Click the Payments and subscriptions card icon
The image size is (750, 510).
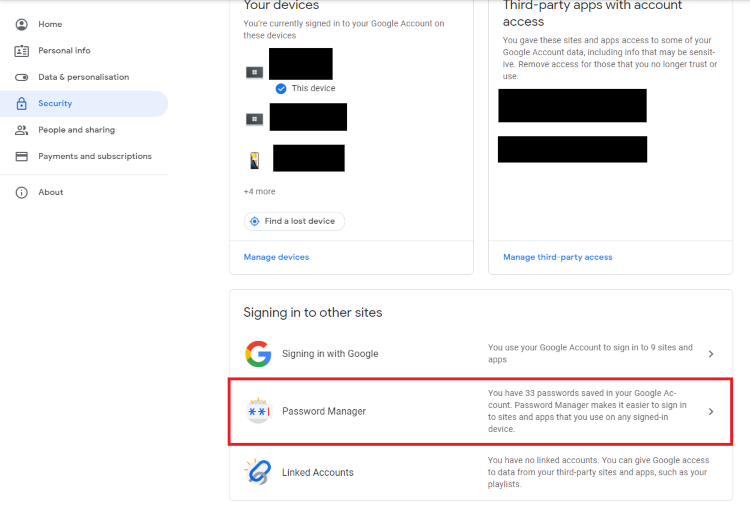pyautogui.click(x=21, y=156)
